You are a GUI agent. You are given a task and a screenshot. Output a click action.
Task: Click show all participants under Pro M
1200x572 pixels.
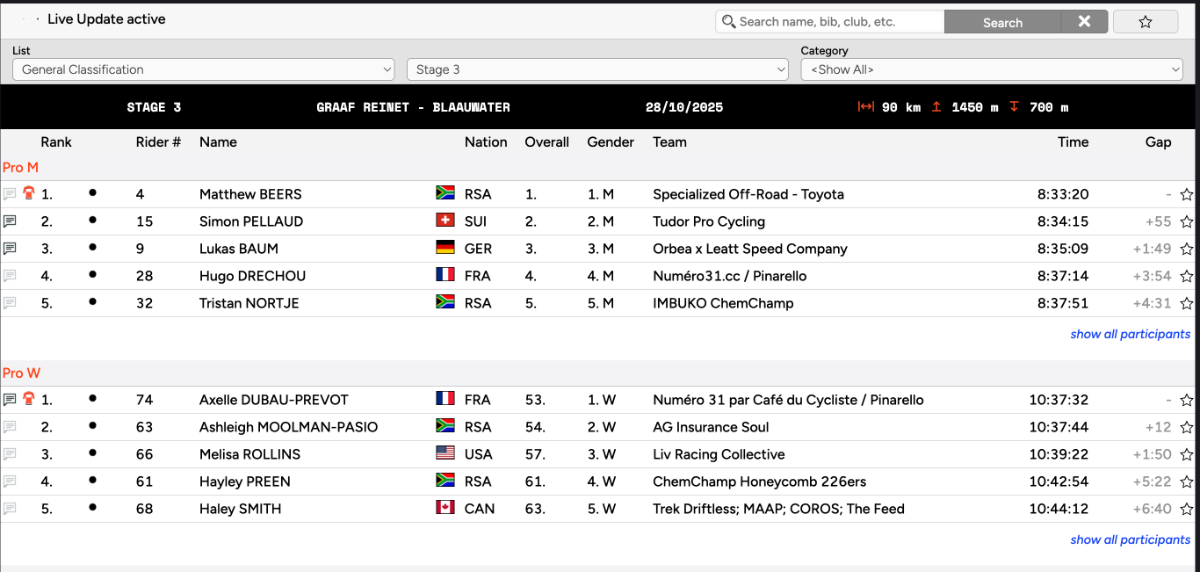point(1130,334)
